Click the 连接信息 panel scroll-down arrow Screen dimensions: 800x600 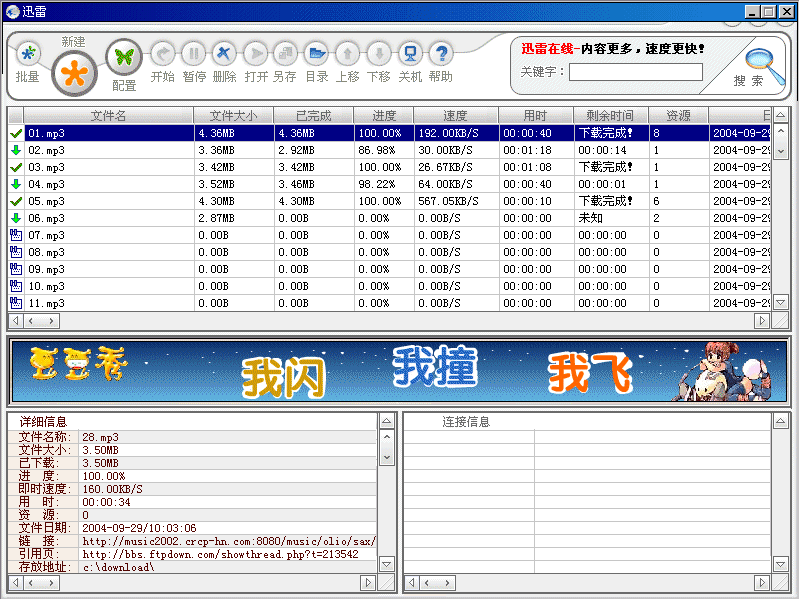click(781, 564)
